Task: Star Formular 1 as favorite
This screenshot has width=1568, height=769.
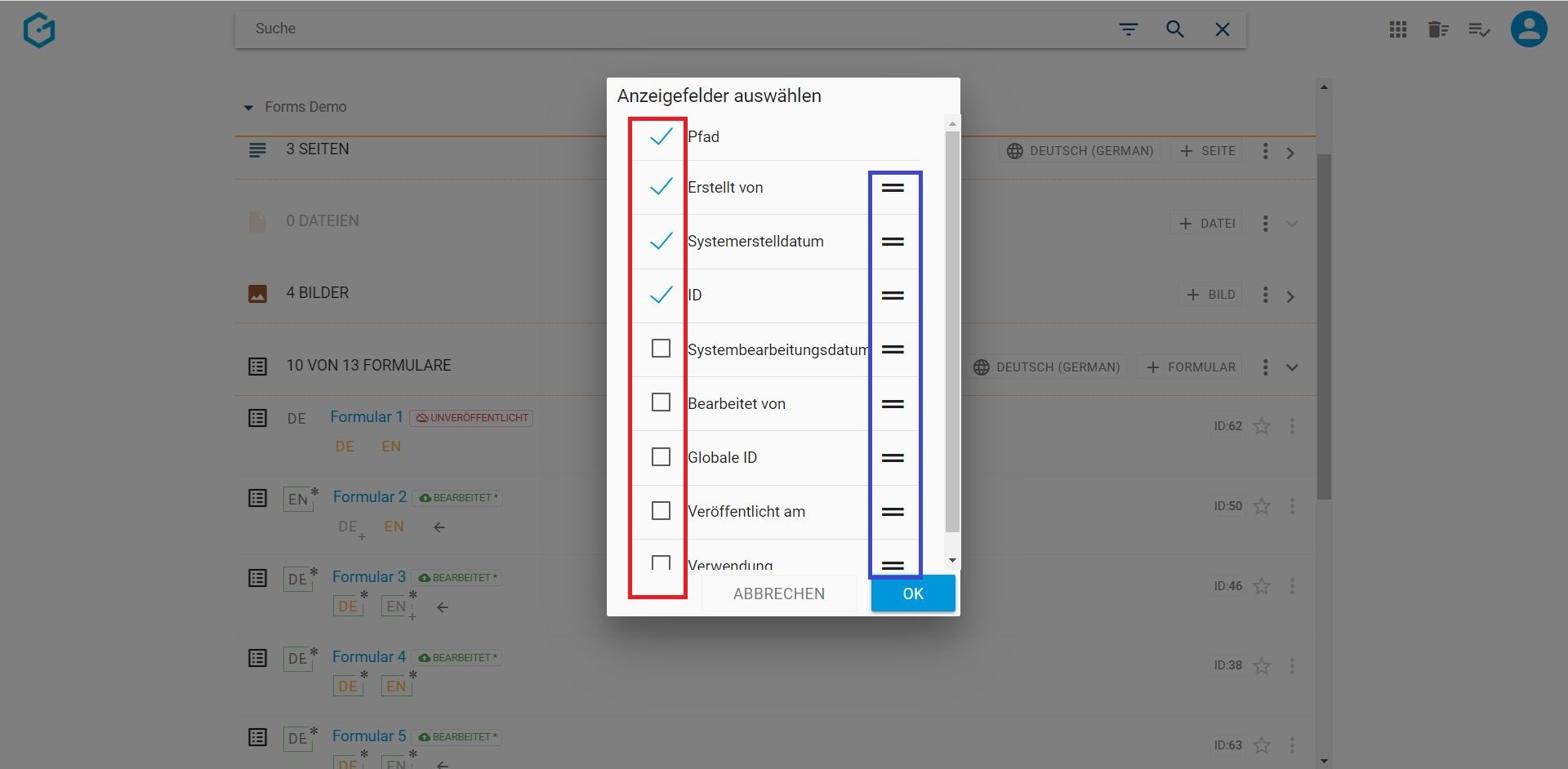Action: pos(1262,426)
